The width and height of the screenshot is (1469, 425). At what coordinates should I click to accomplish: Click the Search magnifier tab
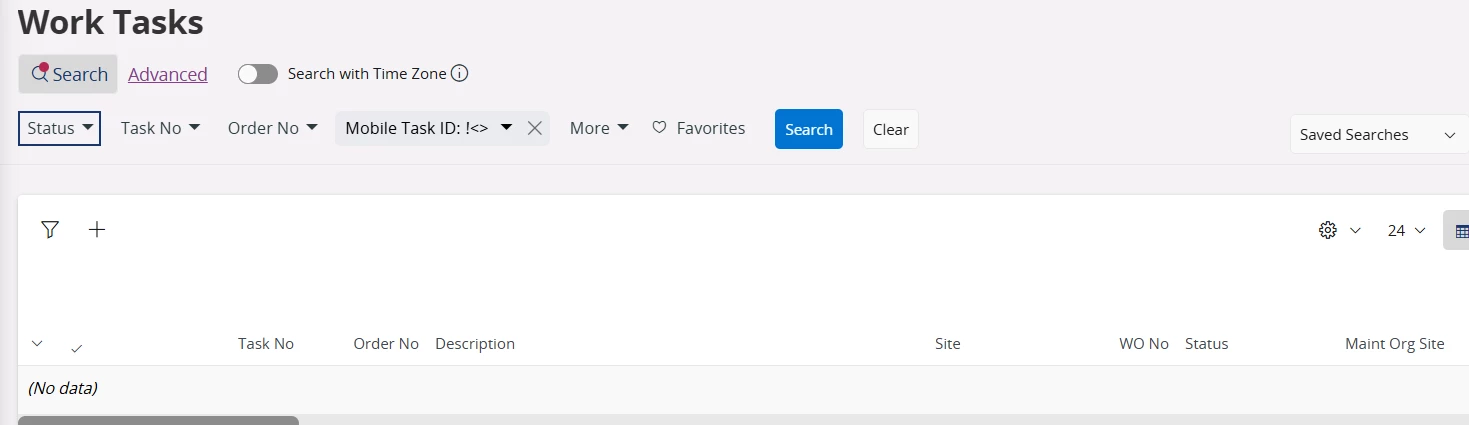(68, 74)
